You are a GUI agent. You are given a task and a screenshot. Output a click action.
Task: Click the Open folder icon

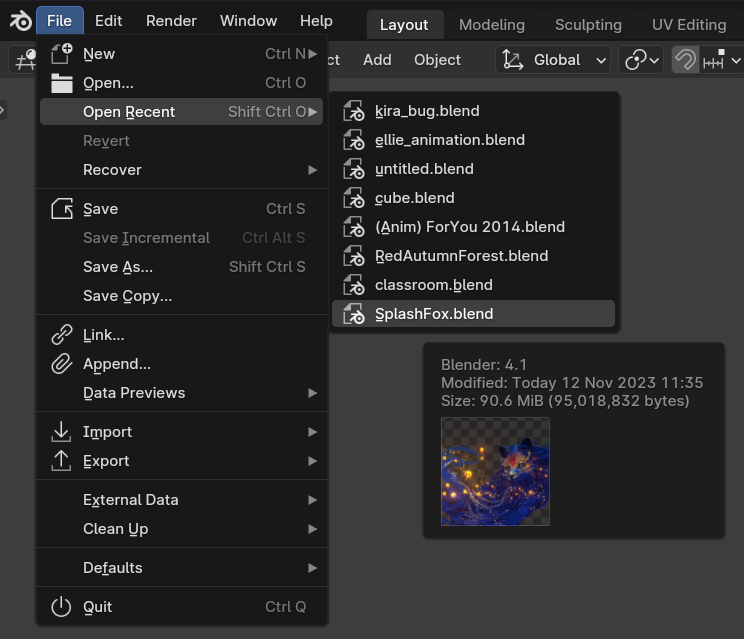(x=62, y=83)
